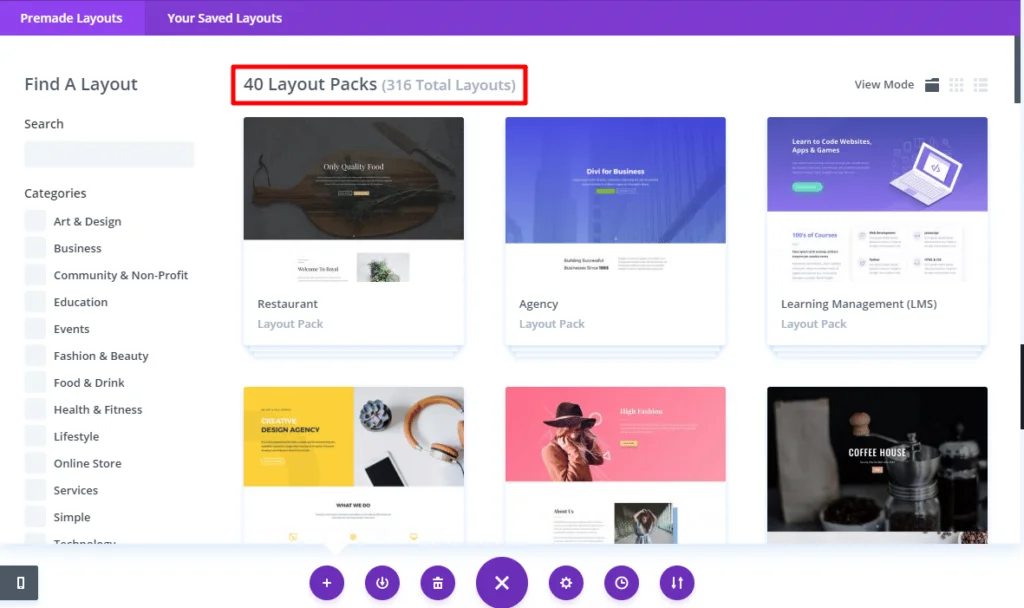
Task: Check the Lifestyle category checkbox
Action: pyautogui.click(x=35, y=436)
